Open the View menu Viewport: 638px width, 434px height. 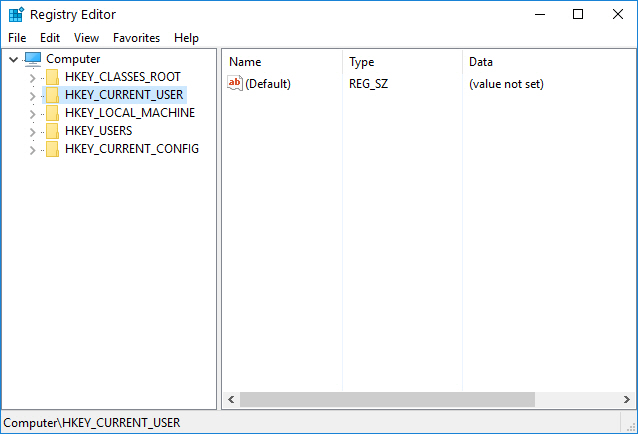click(86, 38)
